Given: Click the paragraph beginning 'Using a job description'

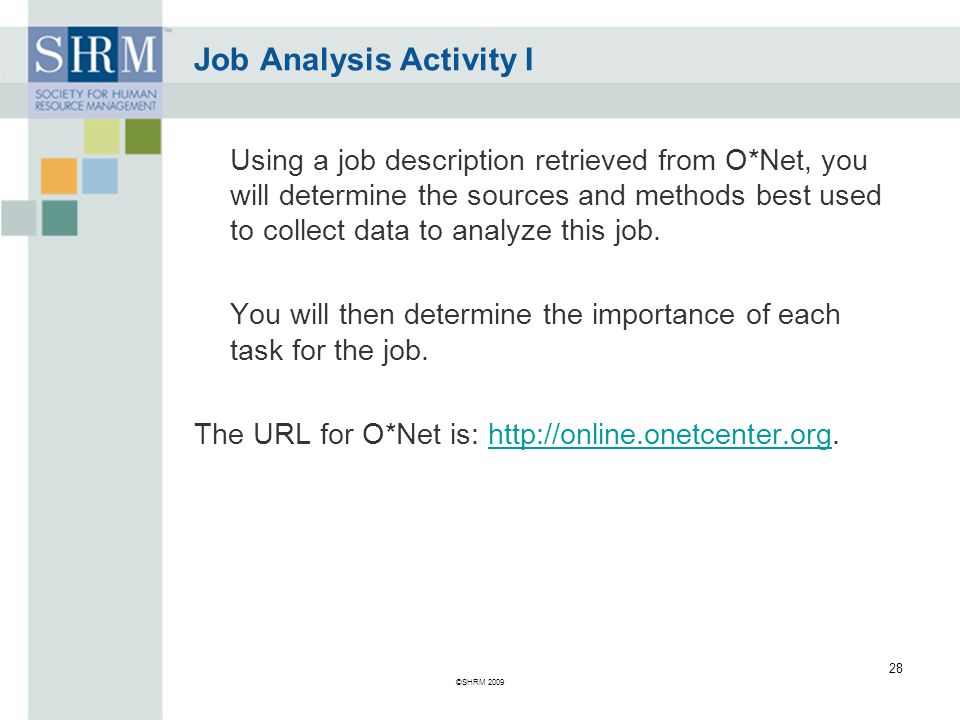Looking at the screenshot, I should tap(556, 195).
